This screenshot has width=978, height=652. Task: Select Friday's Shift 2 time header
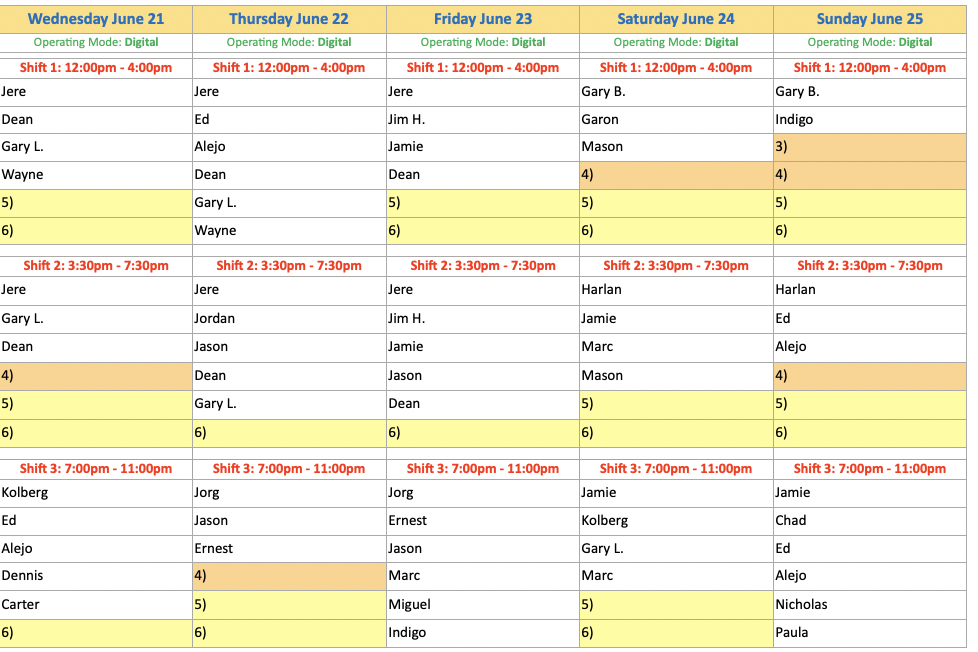[483, 266]
